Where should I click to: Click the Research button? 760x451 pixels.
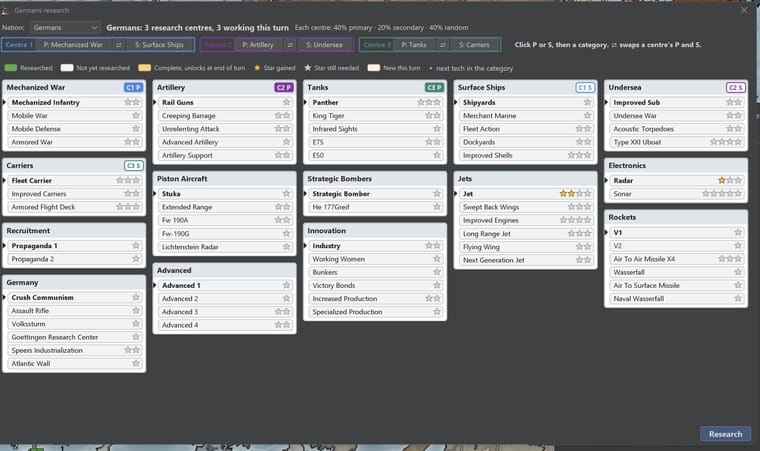(x=725, y=434)
